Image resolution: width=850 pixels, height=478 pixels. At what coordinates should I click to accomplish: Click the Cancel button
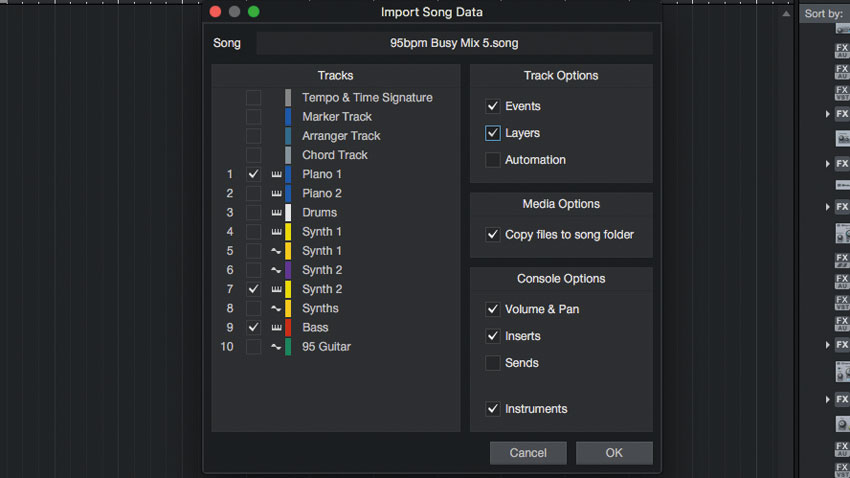click(x=528, y=453)
